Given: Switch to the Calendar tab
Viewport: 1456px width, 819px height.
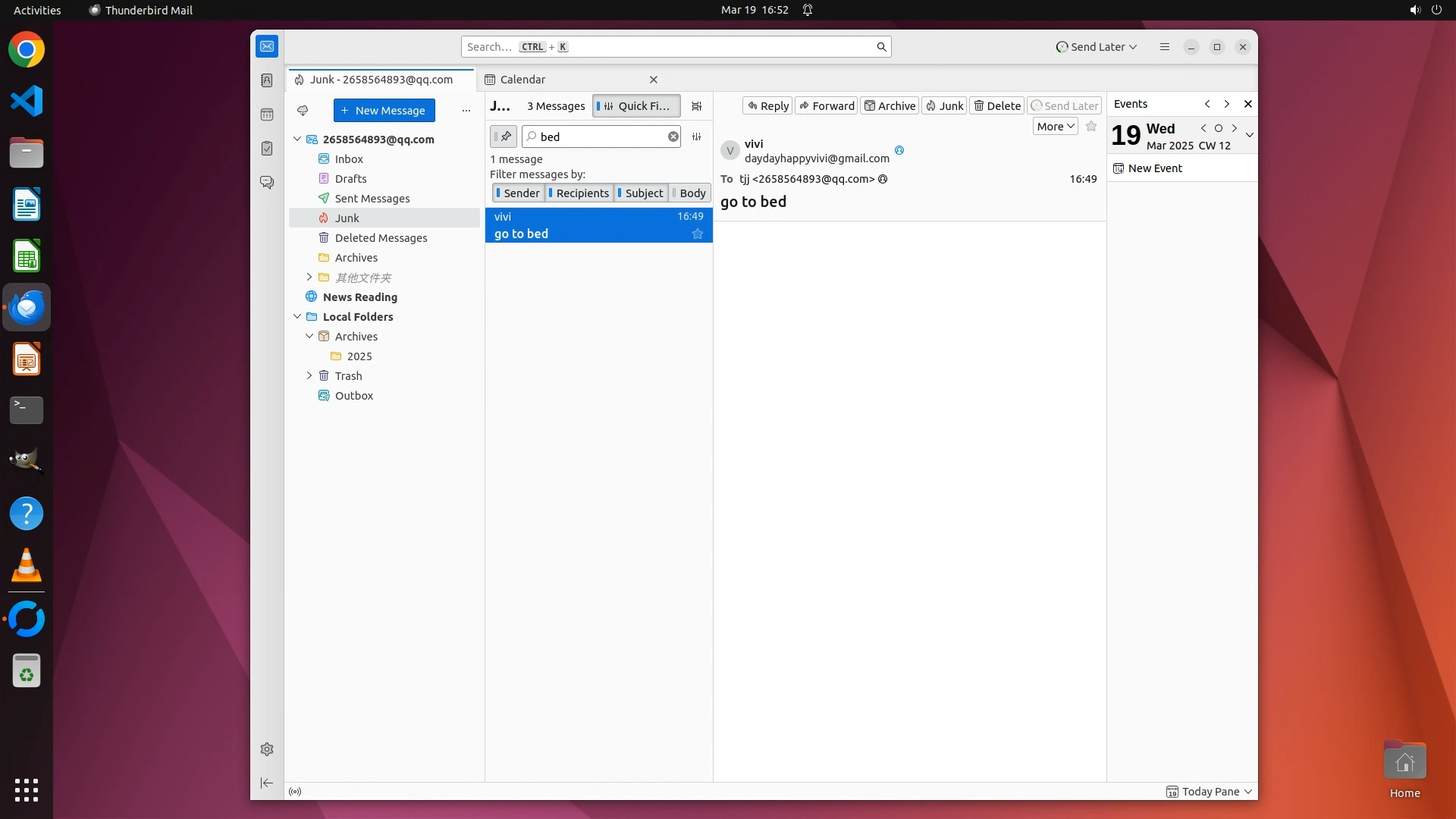Looking at the screenshot, I should click(x=523, y=80).
